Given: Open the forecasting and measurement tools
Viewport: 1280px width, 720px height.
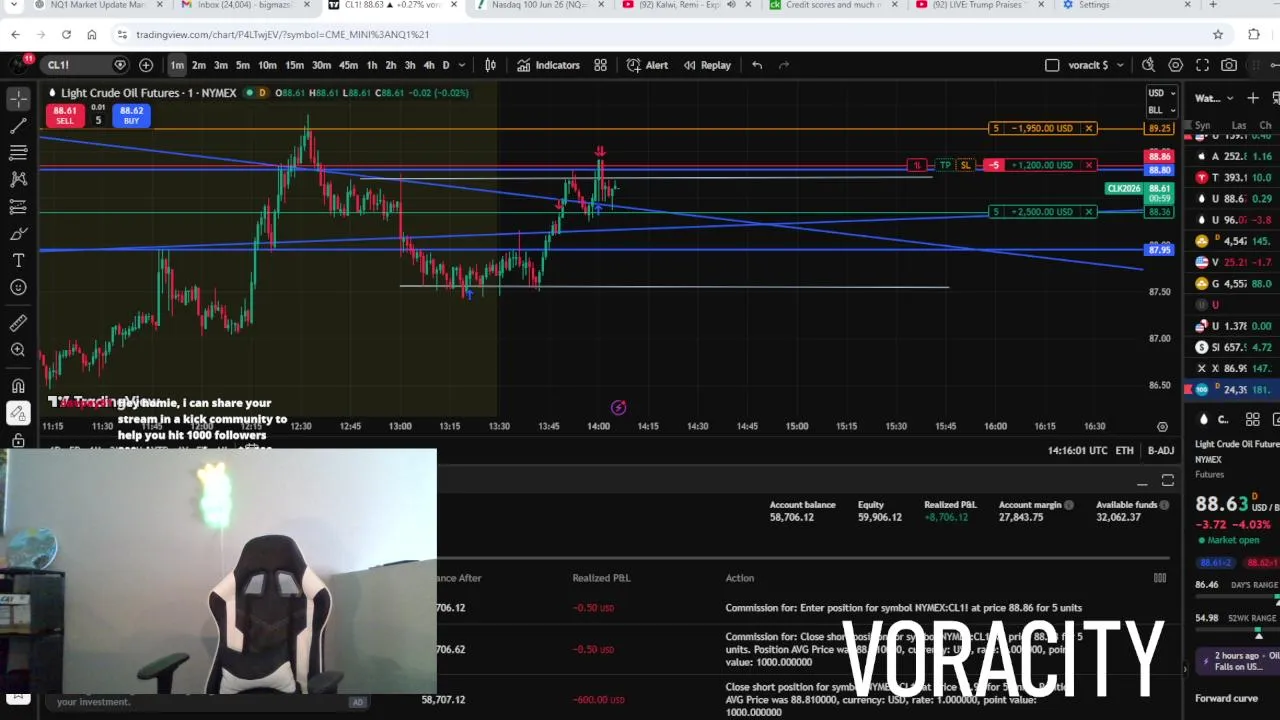Looking at the screenshot, I should click(x=18, y=207).
